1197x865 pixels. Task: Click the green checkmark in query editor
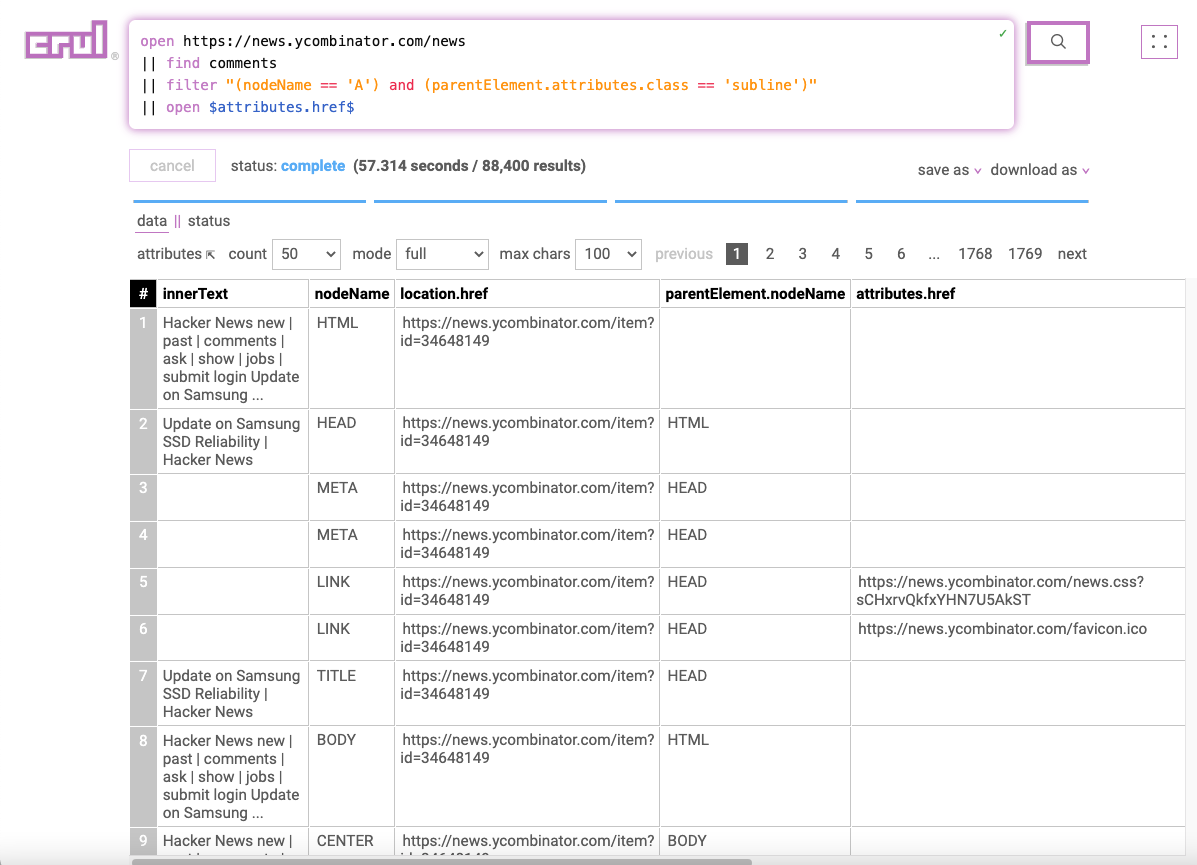1002,34
